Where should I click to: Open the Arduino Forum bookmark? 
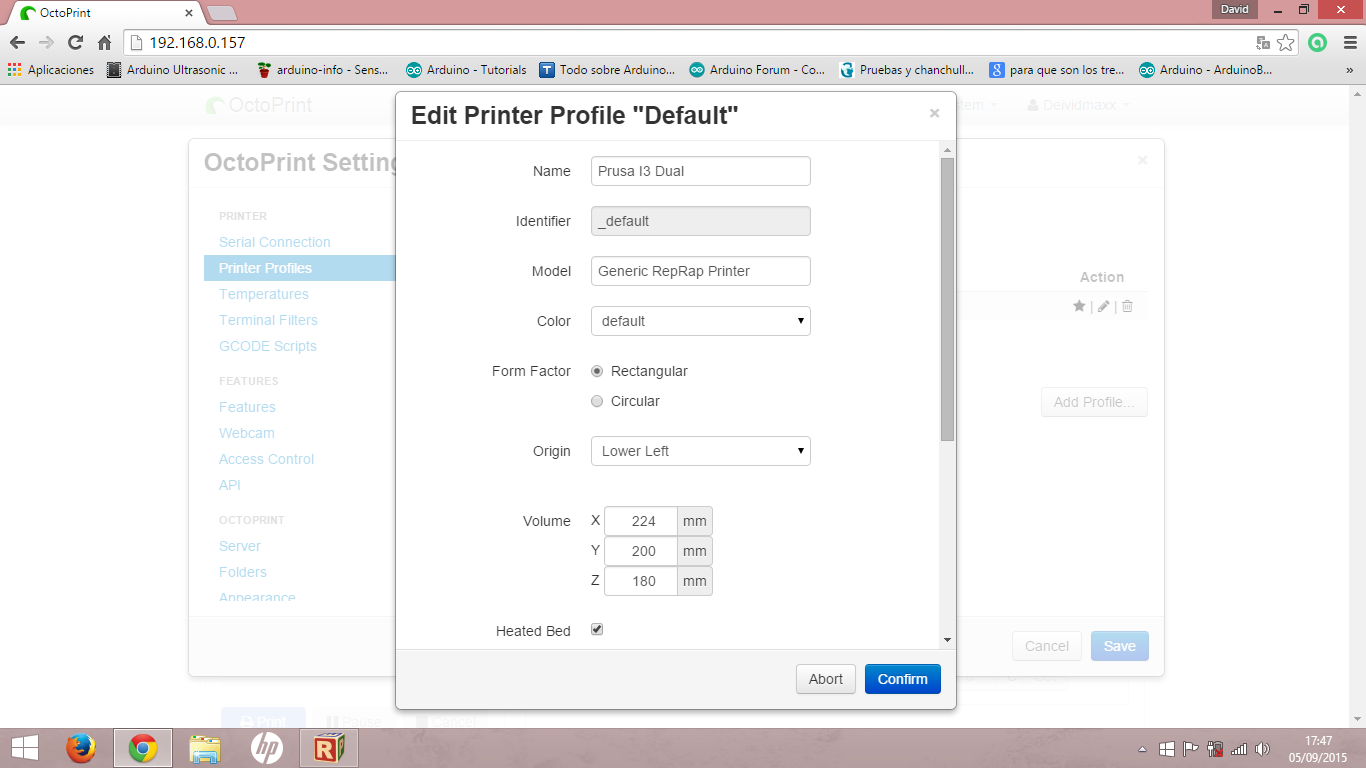(757, 70)
